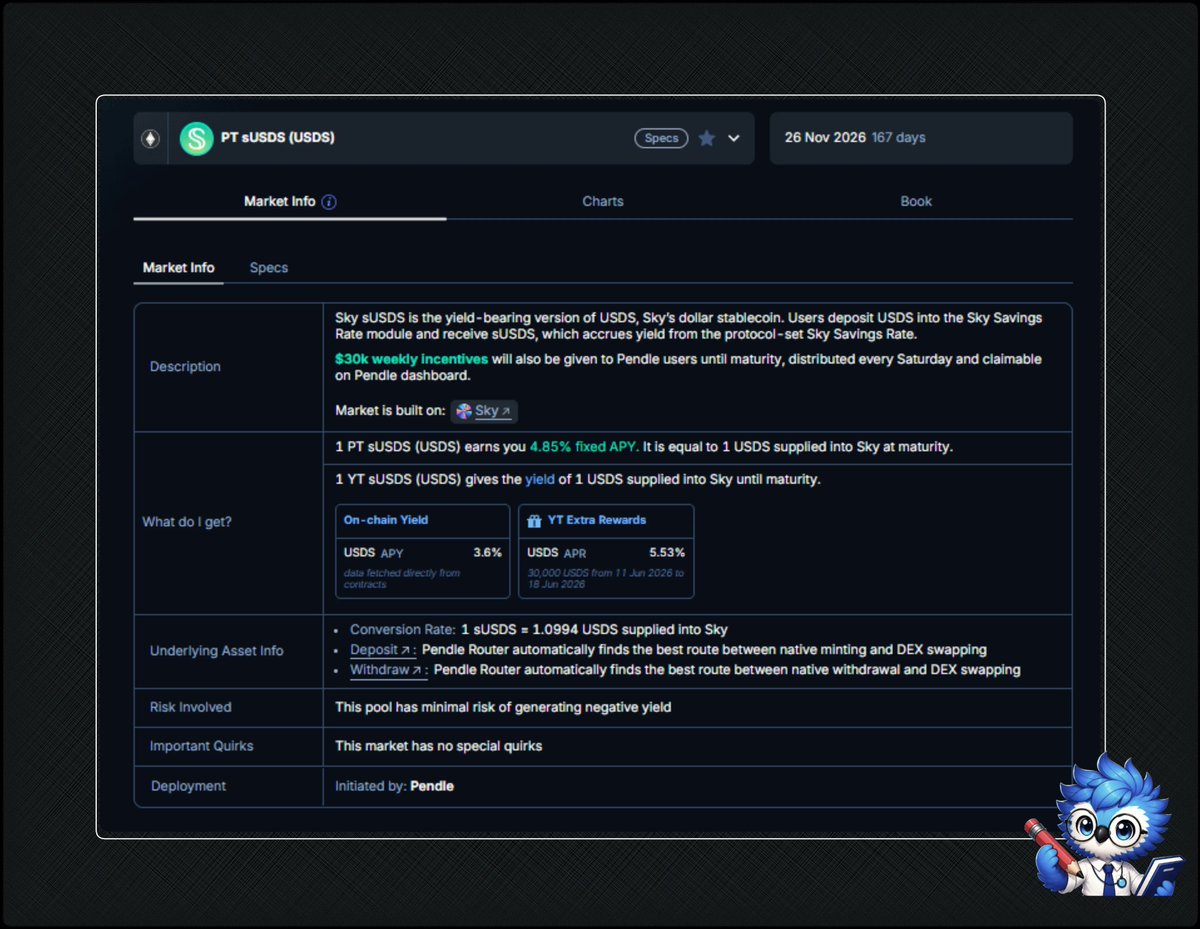Switch to the Book tab
This screenshot has height=929, width=1200.
pyautogui.click(x=916, y=201)
